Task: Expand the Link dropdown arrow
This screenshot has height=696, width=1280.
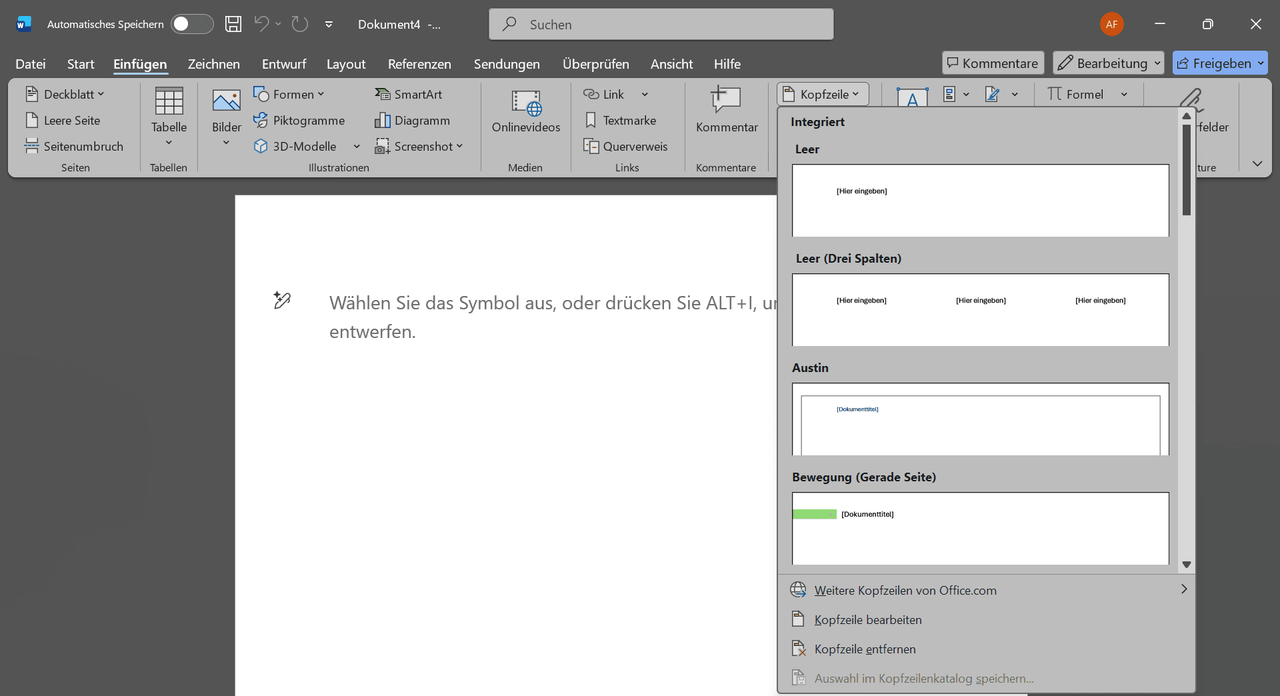Action: pyautogui.click(x=644, y=94)
